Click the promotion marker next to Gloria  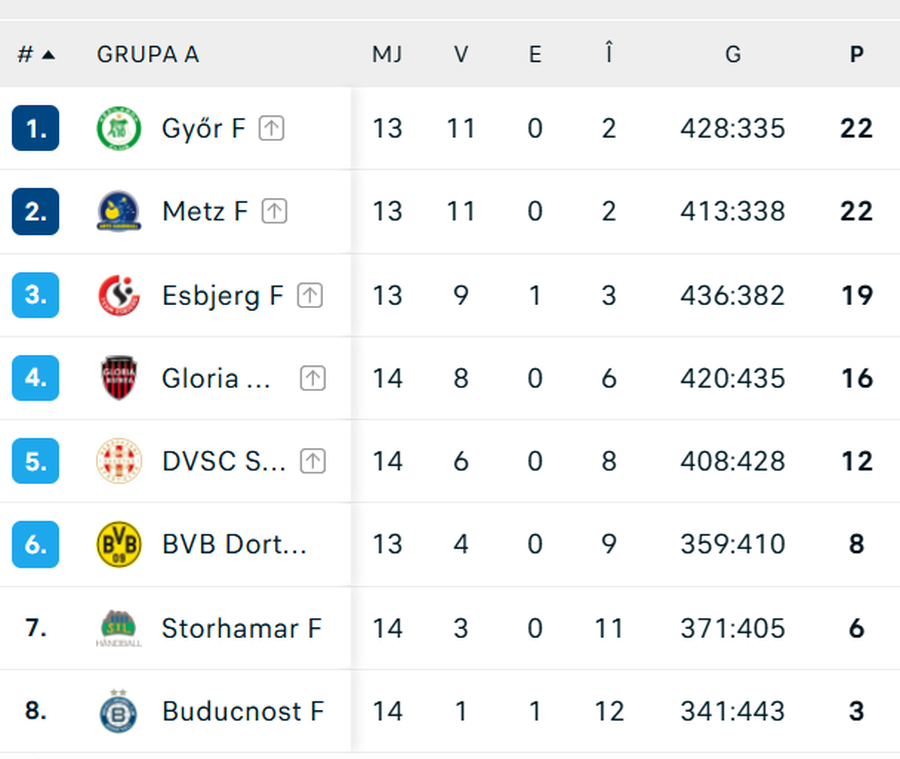[x=311, y=378]
